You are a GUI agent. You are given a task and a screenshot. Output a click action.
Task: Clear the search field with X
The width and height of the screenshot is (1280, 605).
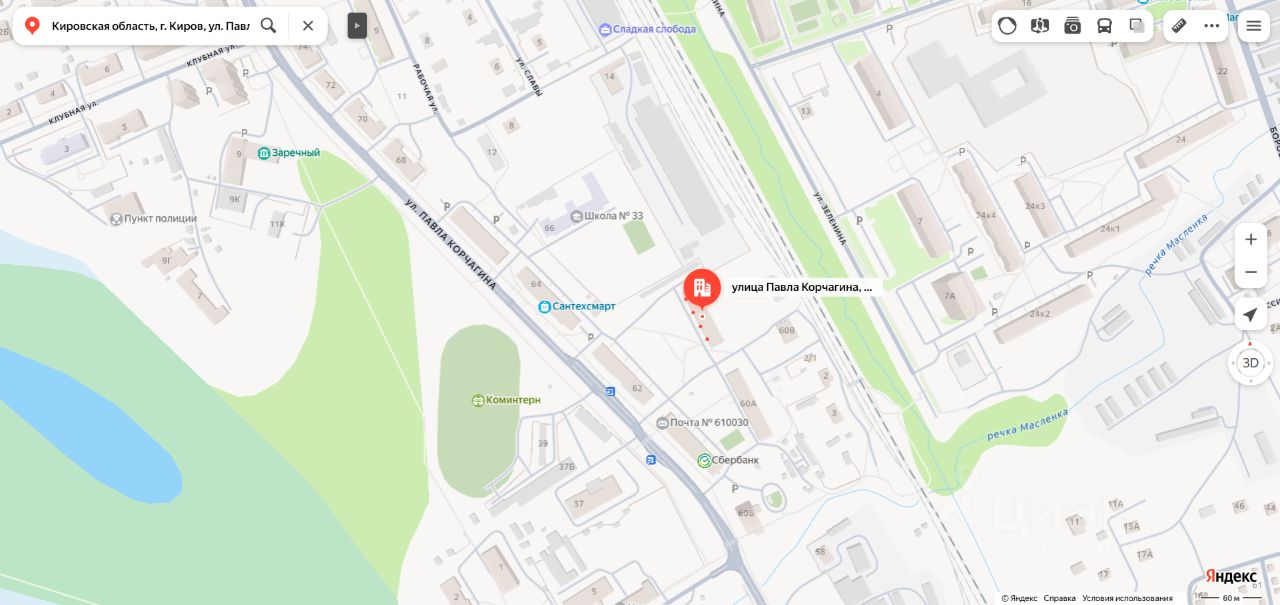coord(308,25)
